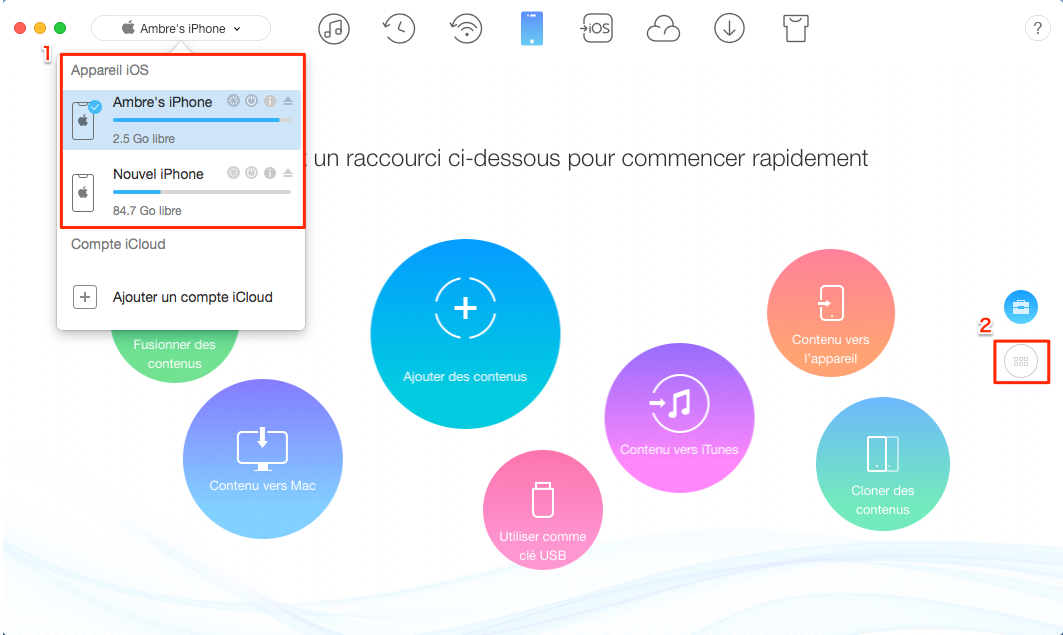This screenshot has height=635, width=1063.
Task: Open the Air Backup wifi icon
Action: point(466,28)
